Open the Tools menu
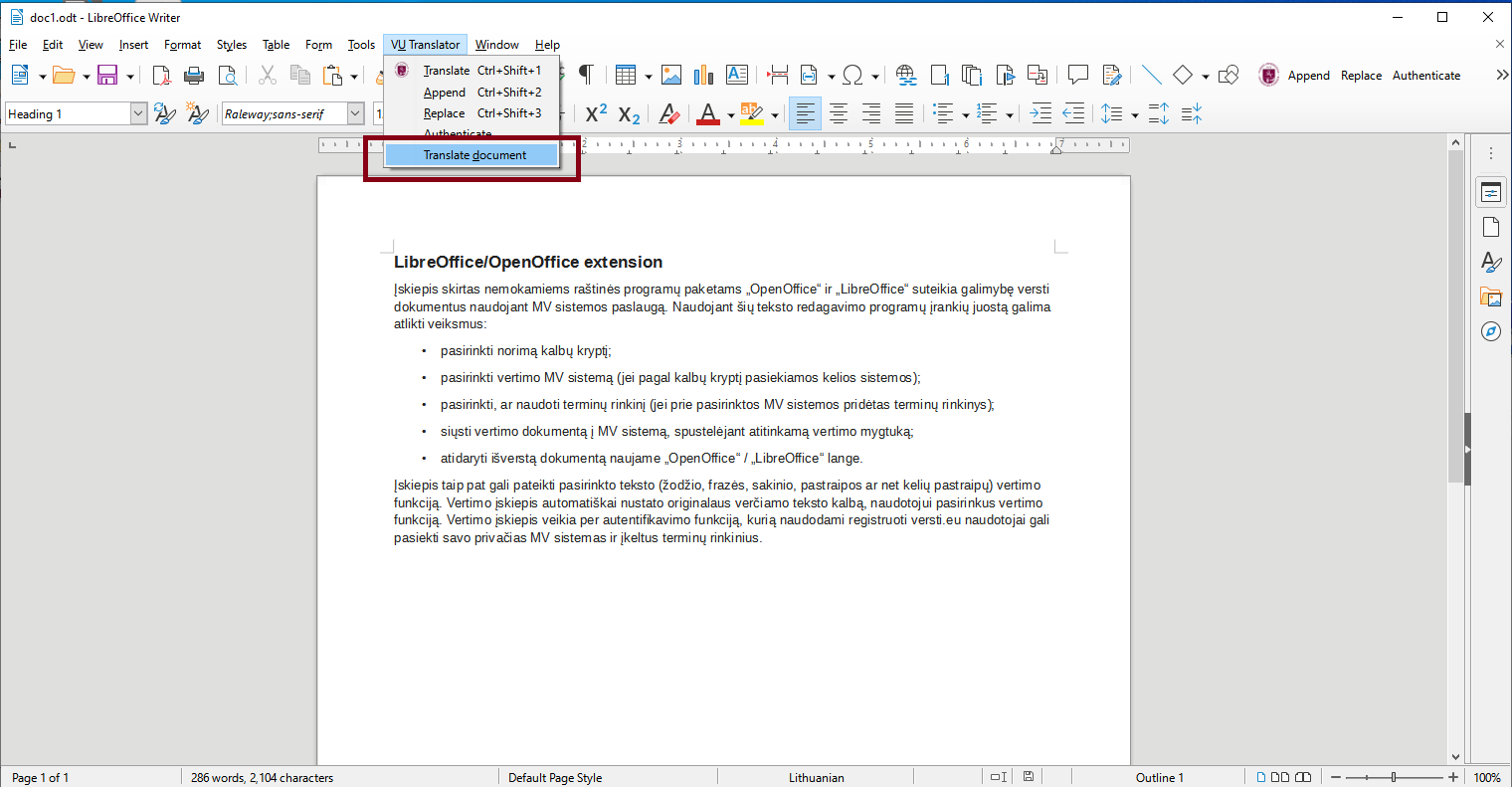Screen dimensions: 1512x787 pyautogui.click(x=361, y=45)
